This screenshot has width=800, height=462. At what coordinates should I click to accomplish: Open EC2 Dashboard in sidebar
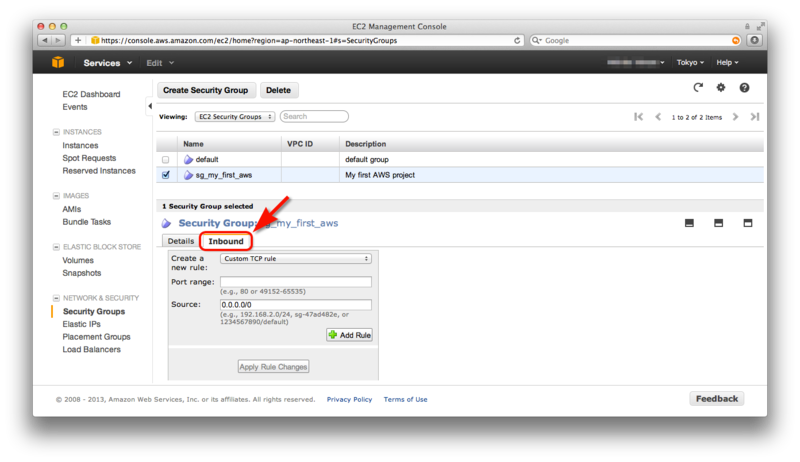coord(91,94)
